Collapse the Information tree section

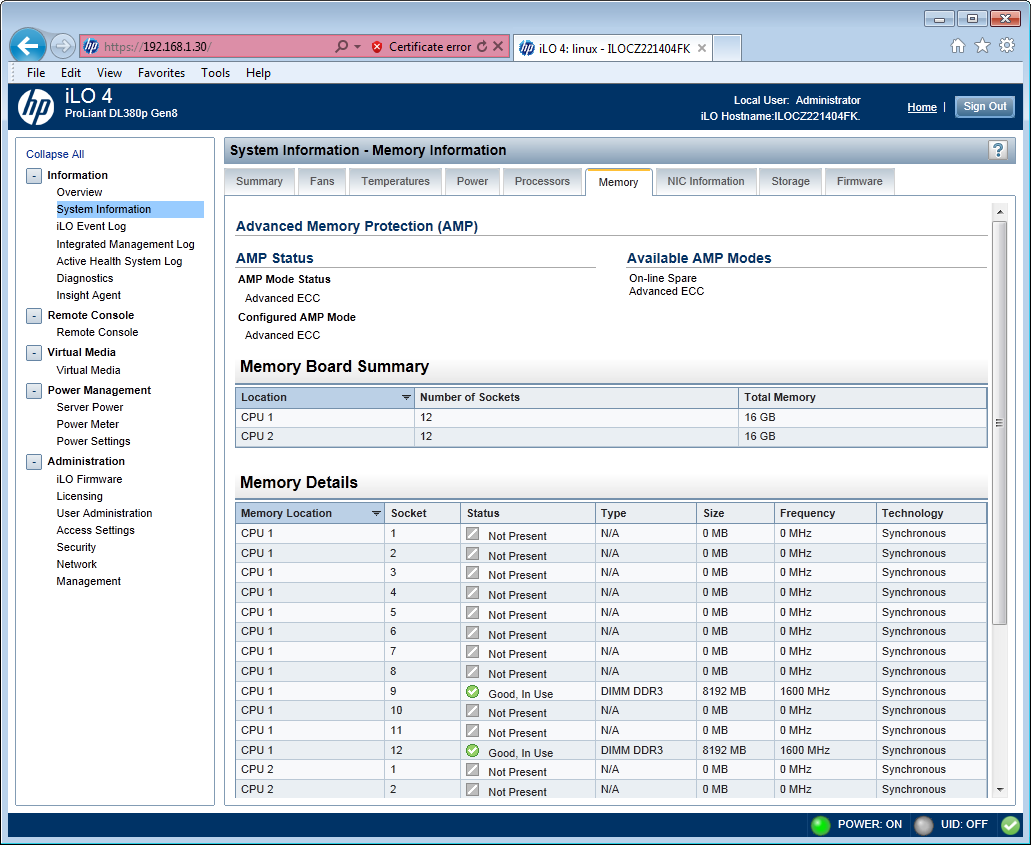(34, 176)
